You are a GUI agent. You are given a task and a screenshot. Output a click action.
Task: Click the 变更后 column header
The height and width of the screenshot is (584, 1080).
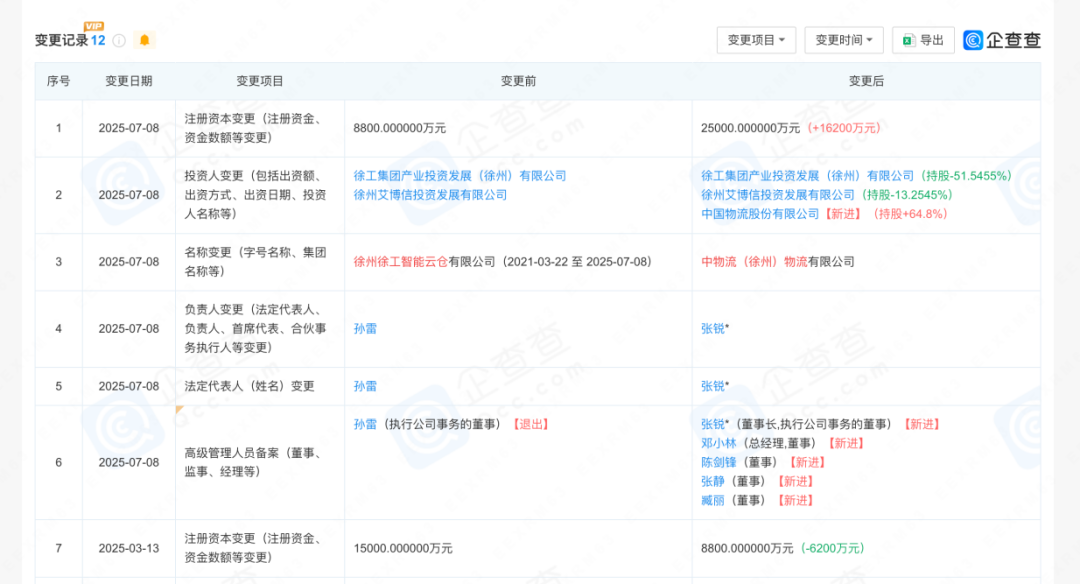pyautogui.click(x=866, y=81)
